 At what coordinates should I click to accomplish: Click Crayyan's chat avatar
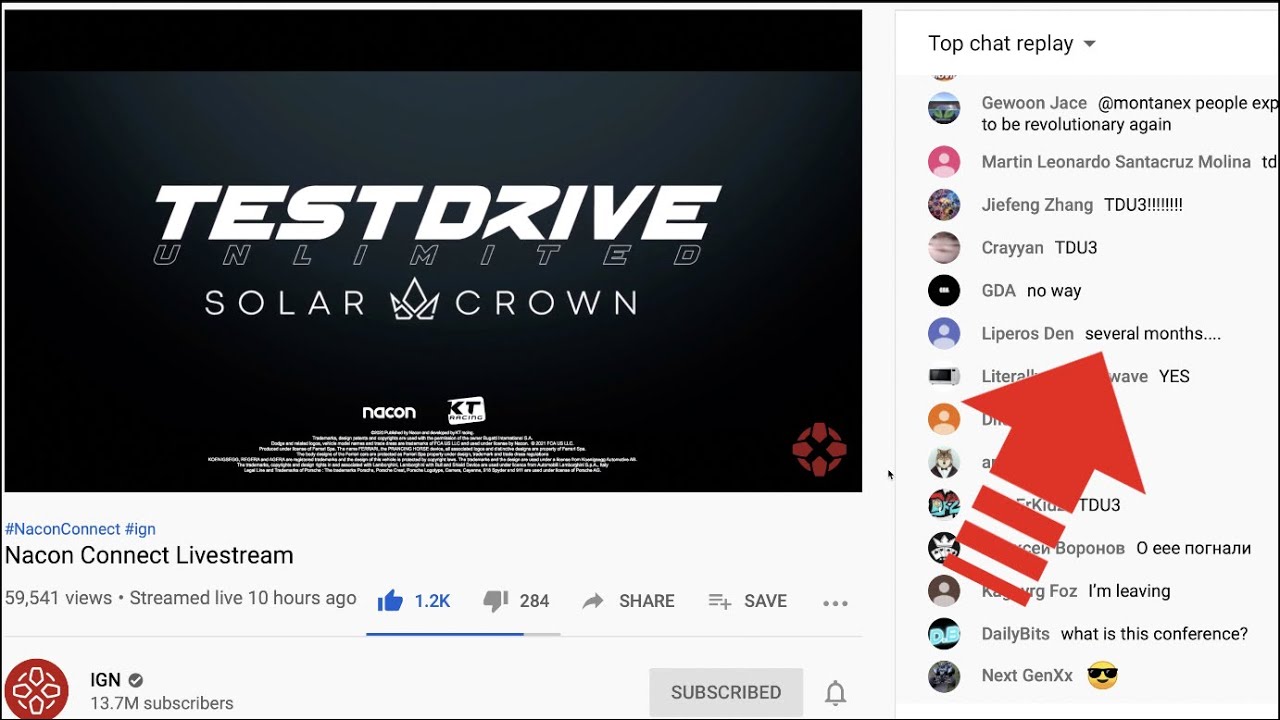(x=944, y=248)
